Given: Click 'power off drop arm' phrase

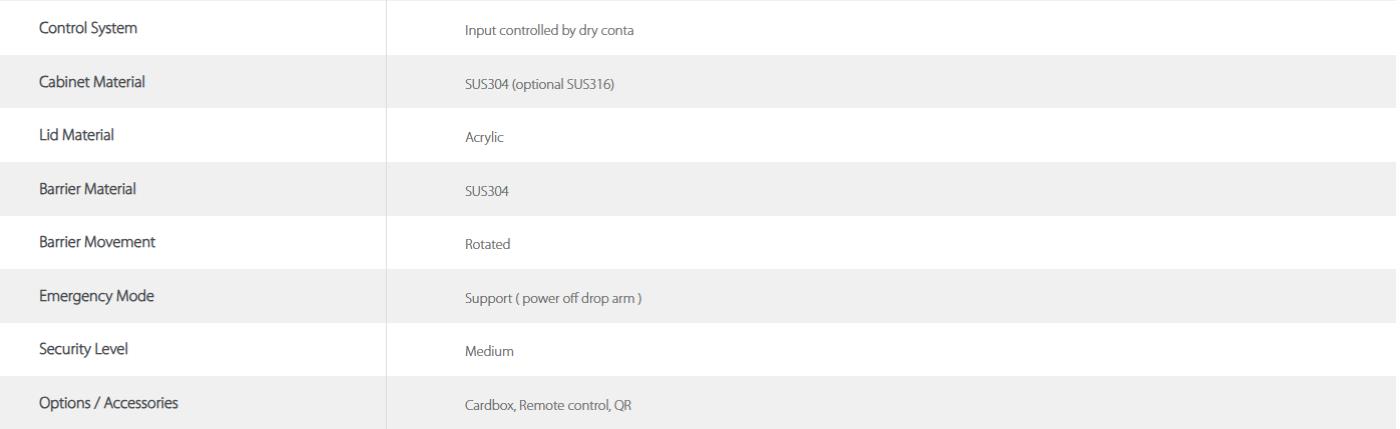Looking at the screenshot, I should (x=575, y=298).
